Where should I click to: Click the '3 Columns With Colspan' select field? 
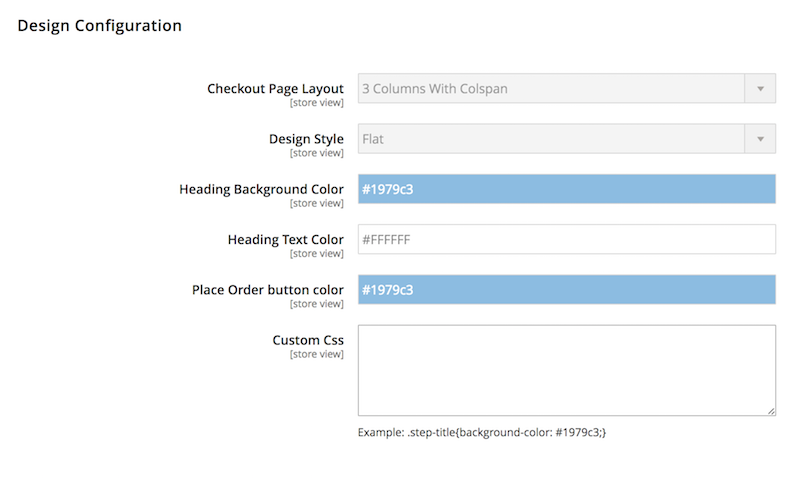coord(567,89)
